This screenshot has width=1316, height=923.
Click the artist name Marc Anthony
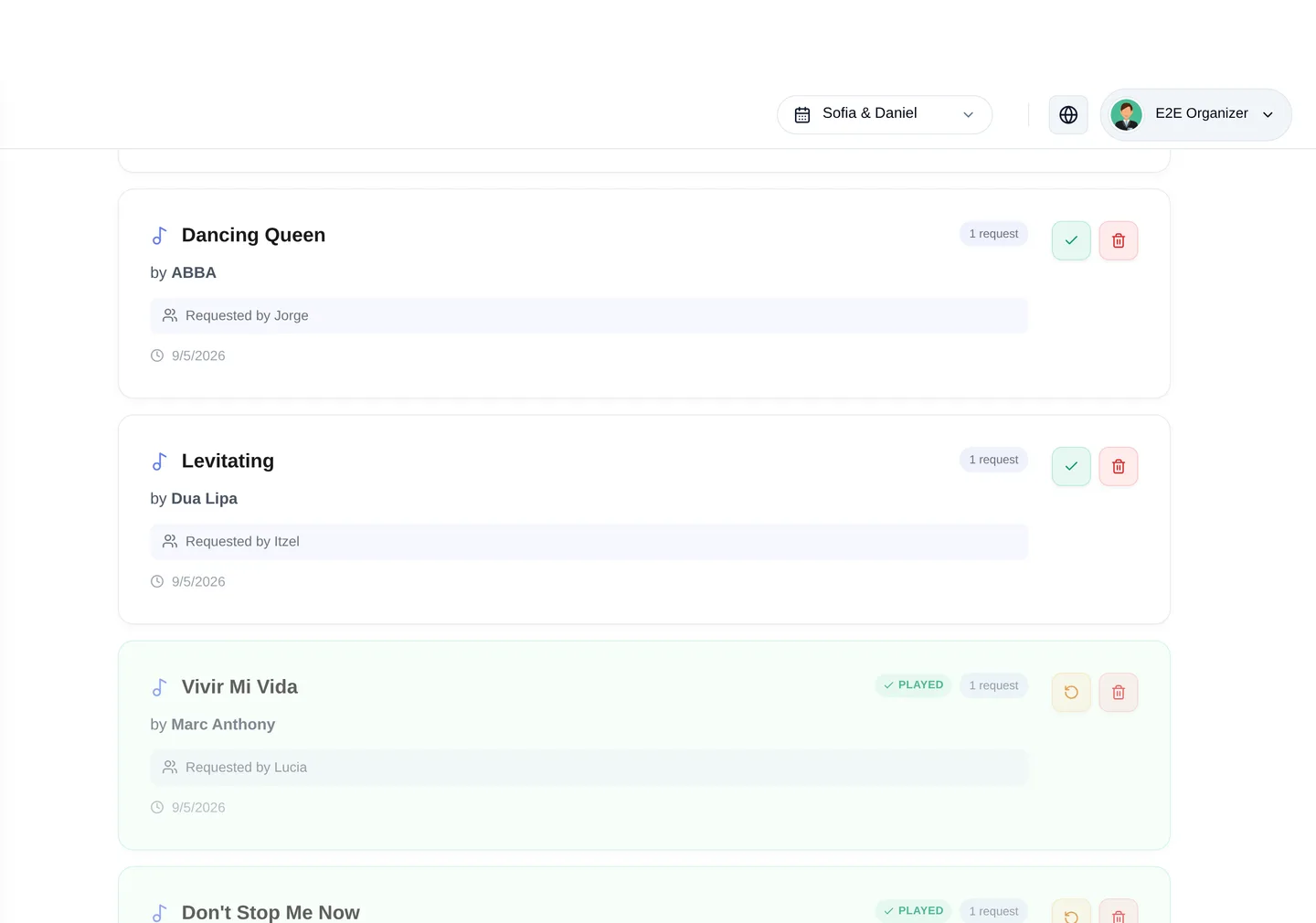223,725
